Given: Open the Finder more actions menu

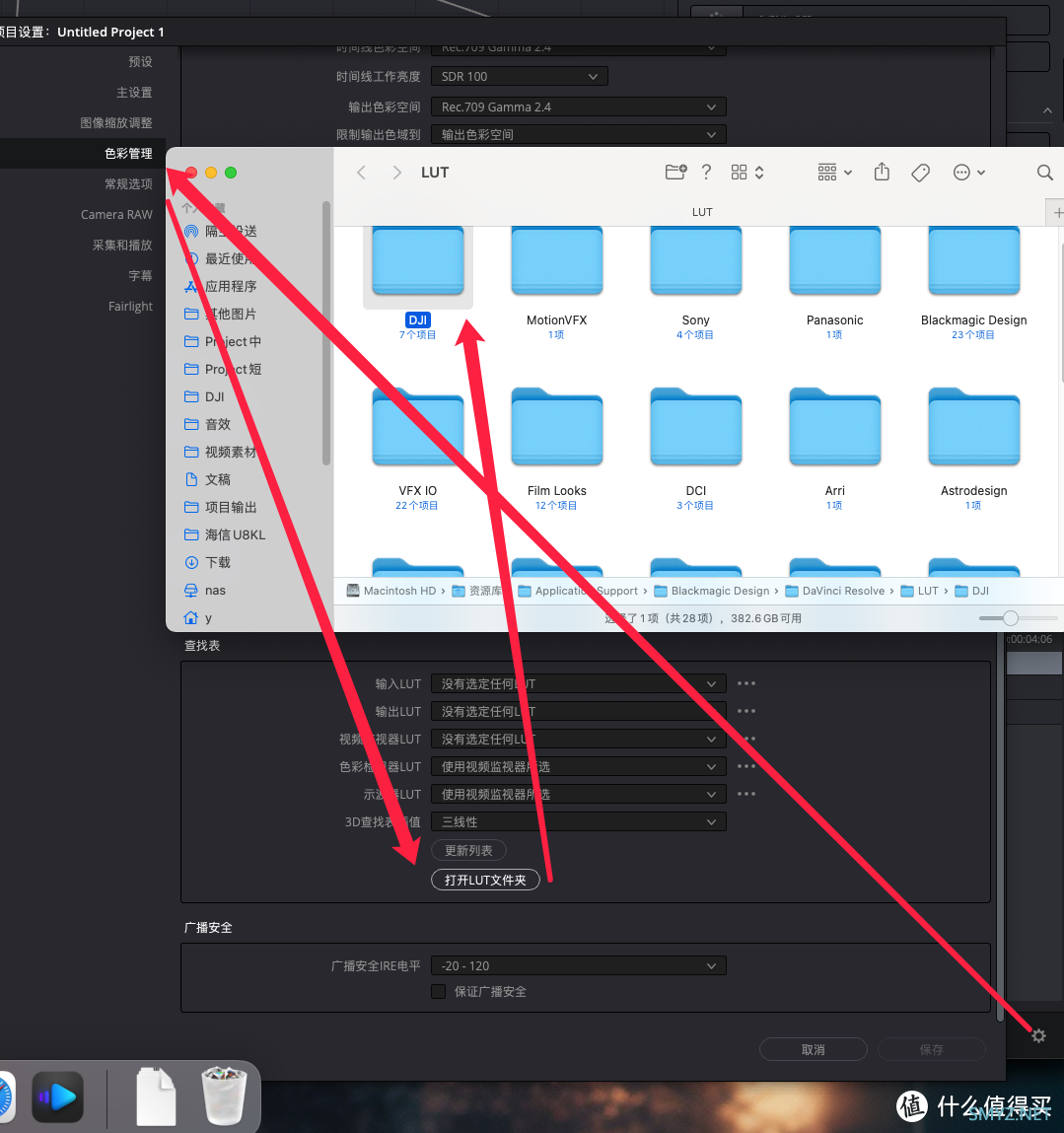Looking at the screenshot, I should pyautogui.click(x=968, y=172).
